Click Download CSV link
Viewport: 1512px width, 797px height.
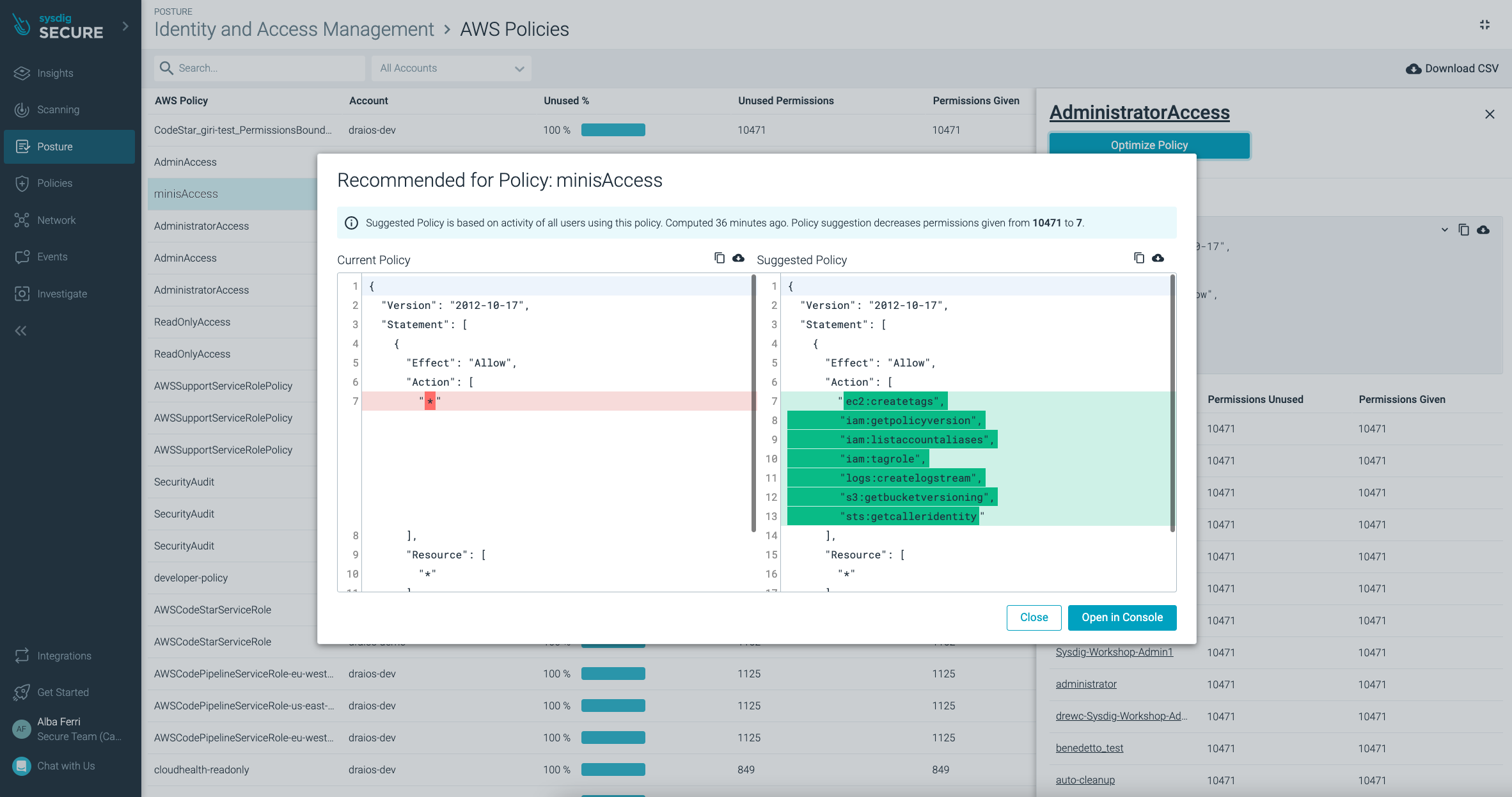click(x=1452, y=68)
